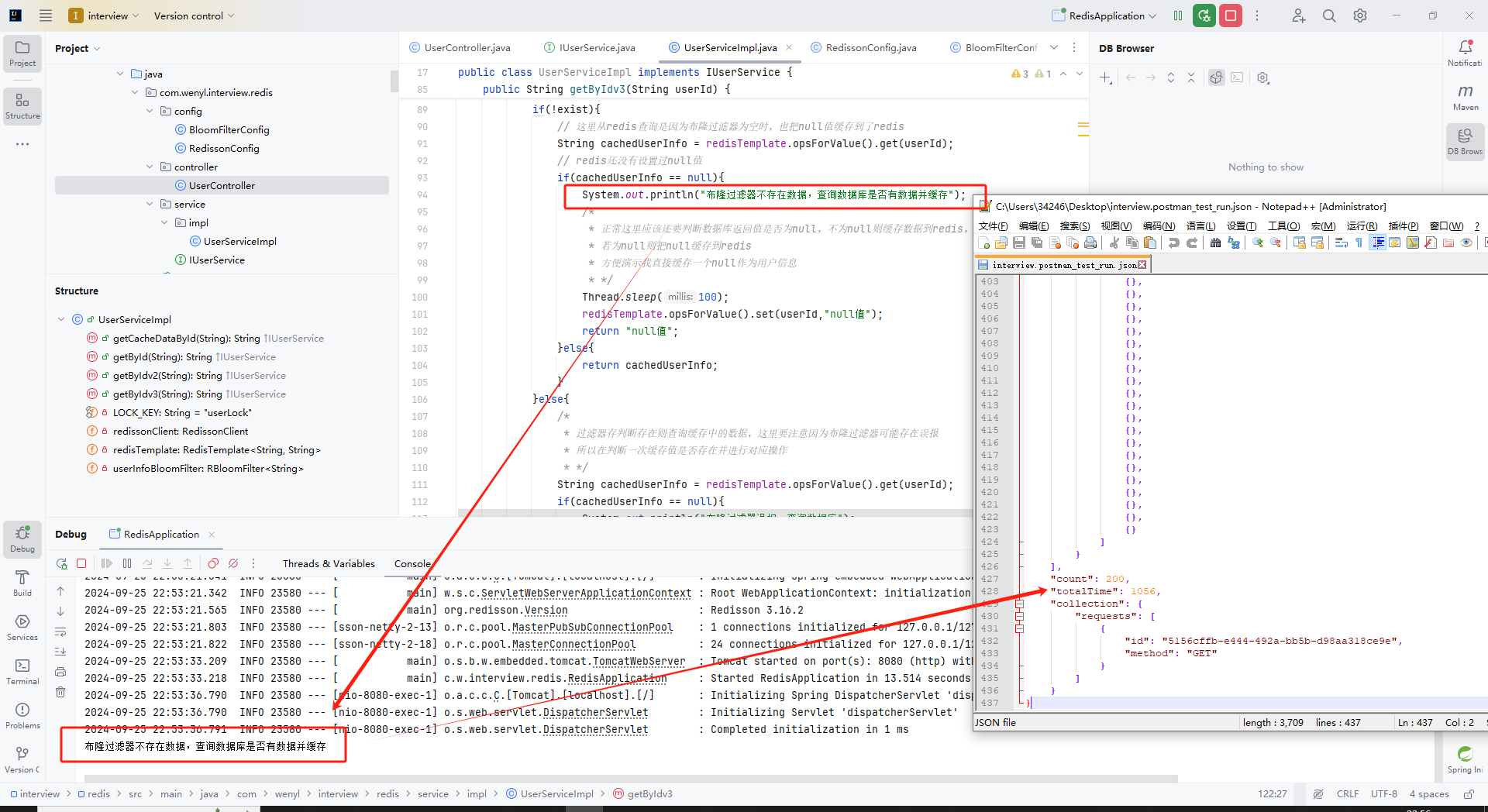This screenshot has width=1488, height=812.
Task: Toggle Mute Breakpoints in debug toolbar
Action: [x=233, y=563]
